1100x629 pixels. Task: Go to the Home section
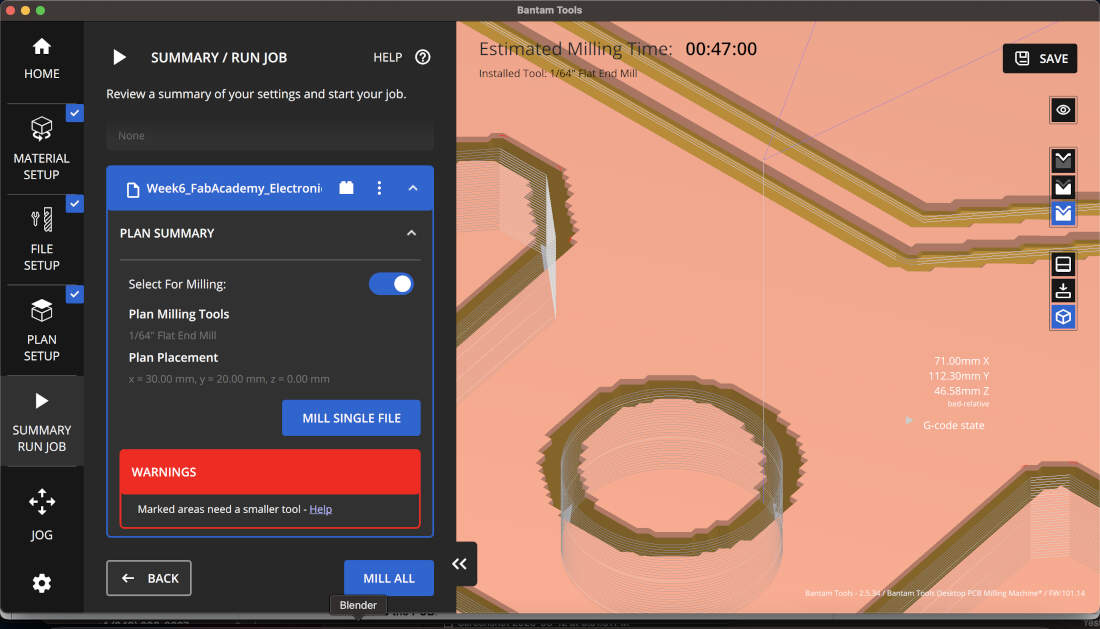tap(41, 59)
